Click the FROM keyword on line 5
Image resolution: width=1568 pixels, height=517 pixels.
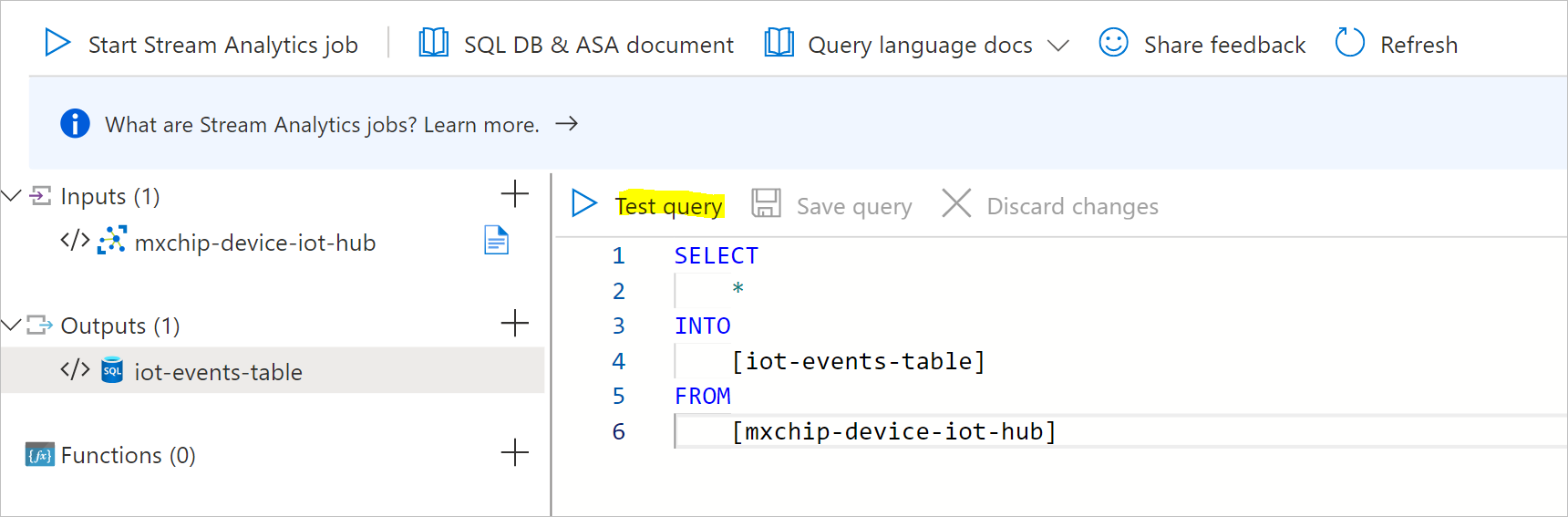pos(703,396)
